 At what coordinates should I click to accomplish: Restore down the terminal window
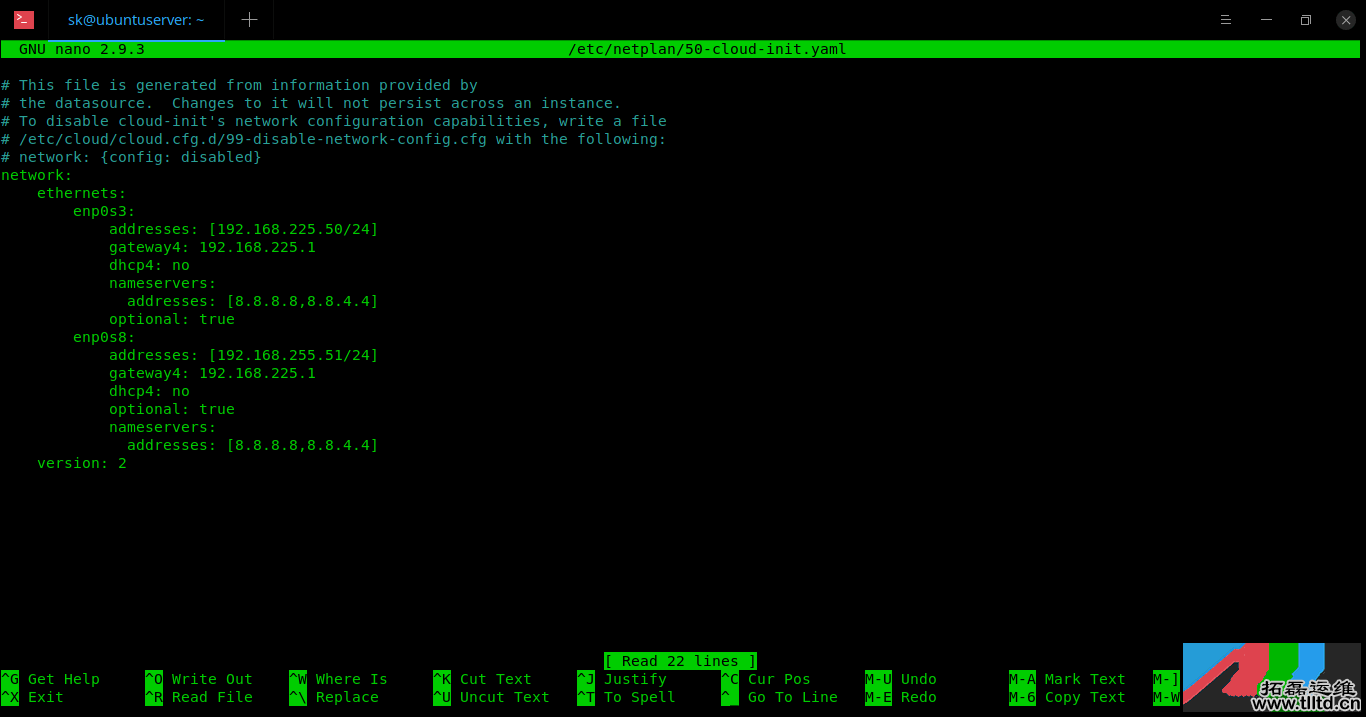[1305, 20]
